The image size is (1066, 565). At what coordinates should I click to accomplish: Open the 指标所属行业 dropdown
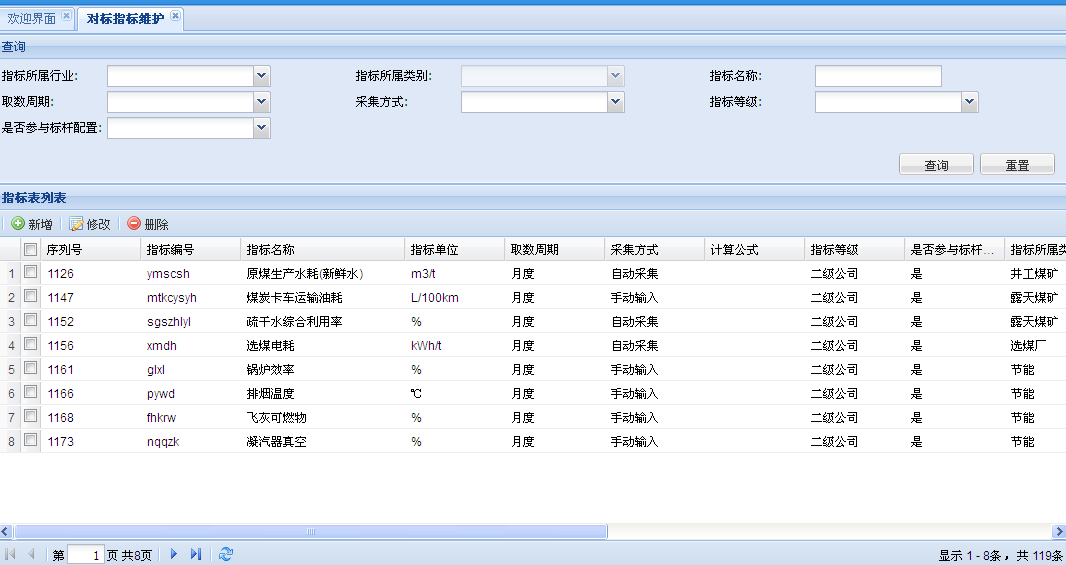coord(262,76)
